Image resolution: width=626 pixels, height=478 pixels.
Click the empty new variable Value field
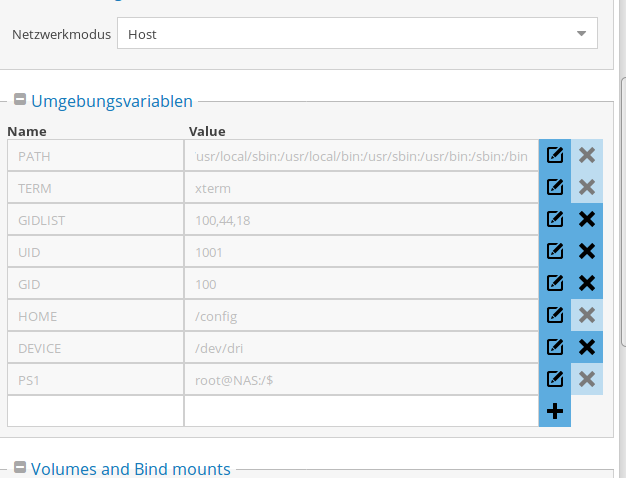pos(361,411)
